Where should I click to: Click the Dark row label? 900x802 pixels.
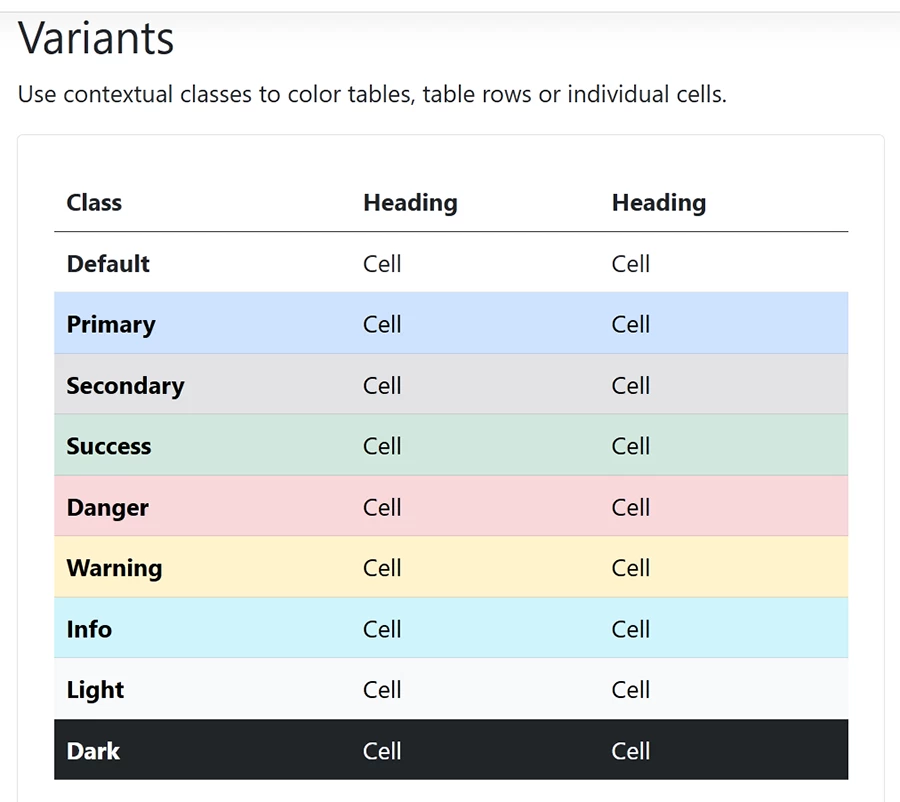[x=93, y=752]
